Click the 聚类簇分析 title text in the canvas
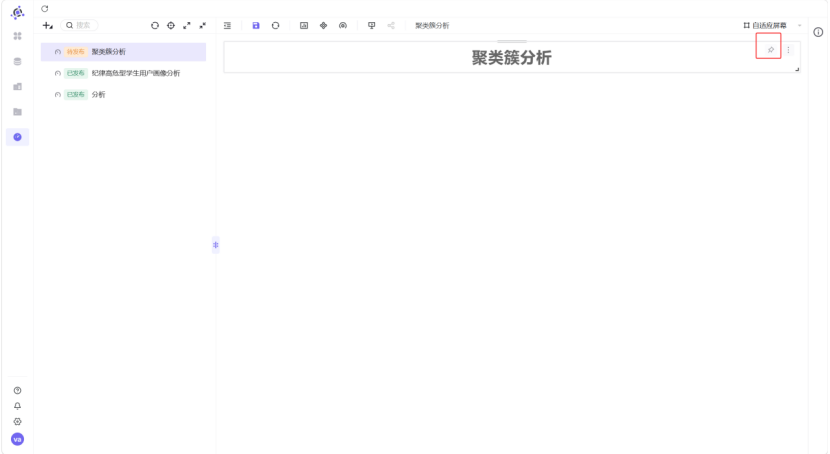830x454 pixels. [x=511, y=58]
